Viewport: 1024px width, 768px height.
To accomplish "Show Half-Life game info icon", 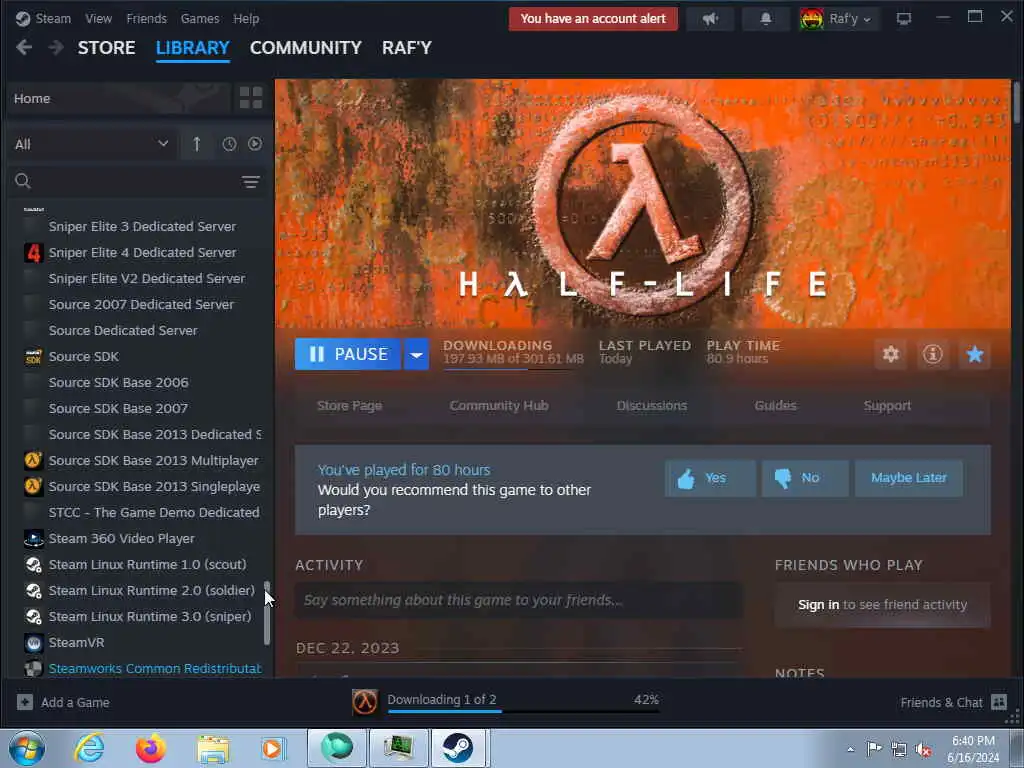I will click(933, 354).
